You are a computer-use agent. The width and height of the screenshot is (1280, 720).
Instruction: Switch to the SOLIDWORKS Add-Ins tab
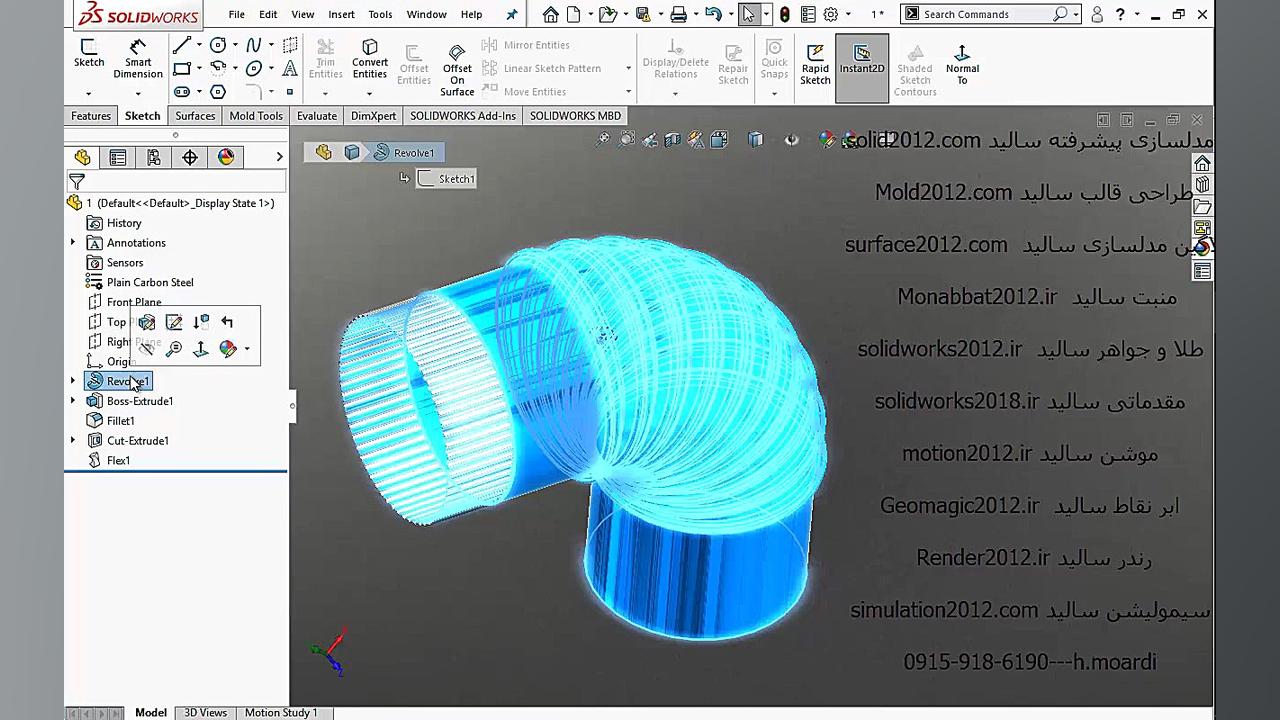point(463,116)
